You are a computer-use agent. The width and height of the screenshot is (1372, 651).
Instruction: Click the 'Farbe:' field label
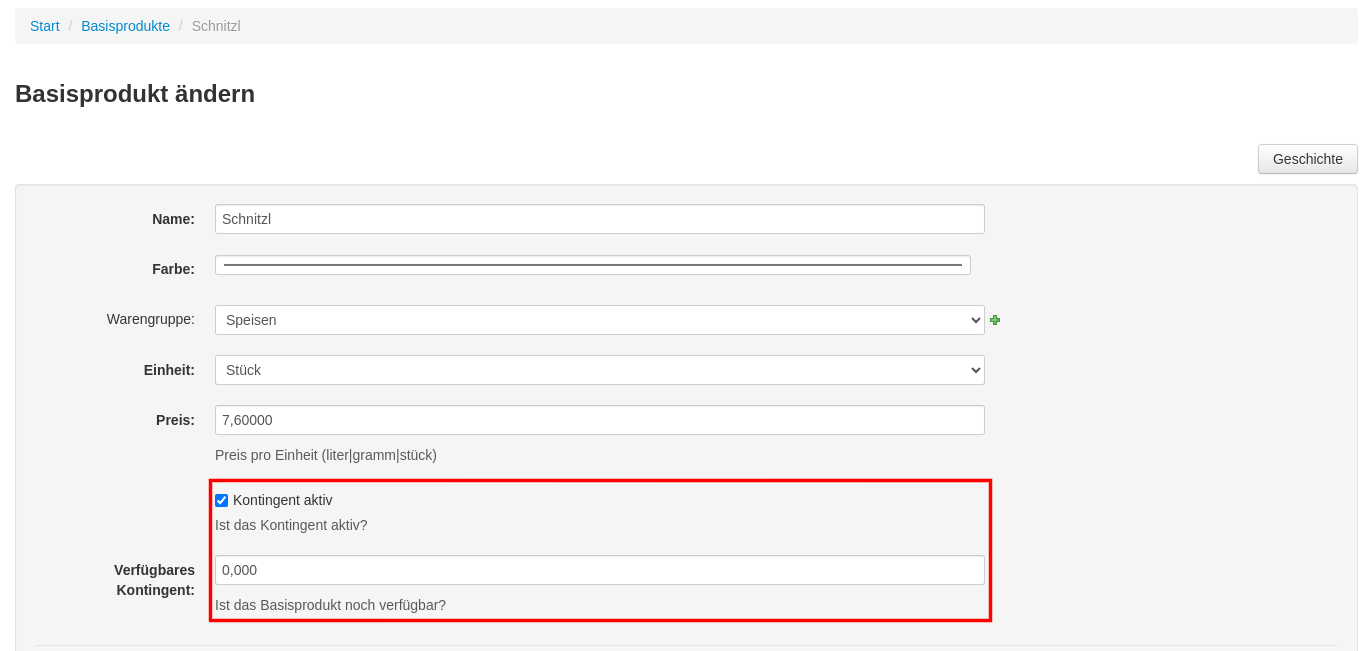[173, 269]
